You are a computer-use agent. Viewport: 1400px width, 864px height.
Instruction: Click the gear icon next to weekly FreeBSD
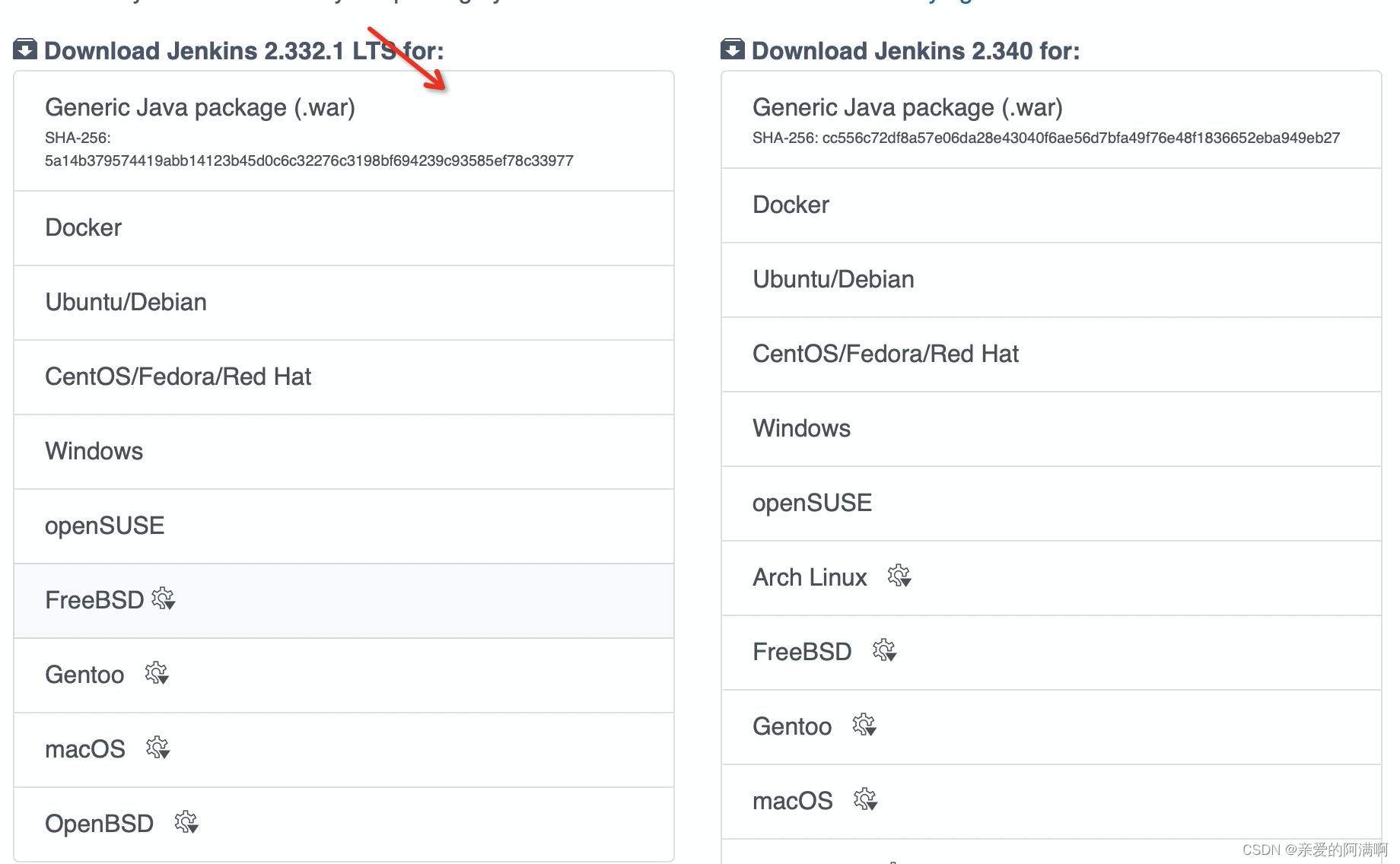pyautogui.click(x=884, y=650)
